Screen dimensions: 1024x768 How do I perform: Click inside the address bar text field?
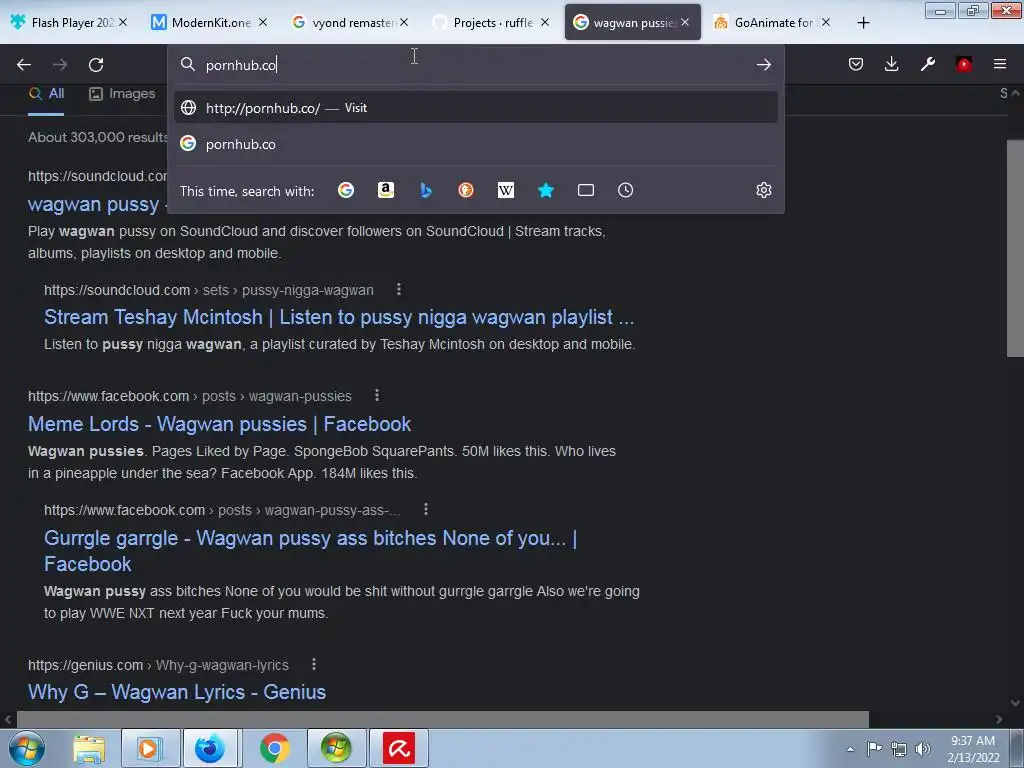(x=477, y=65)
